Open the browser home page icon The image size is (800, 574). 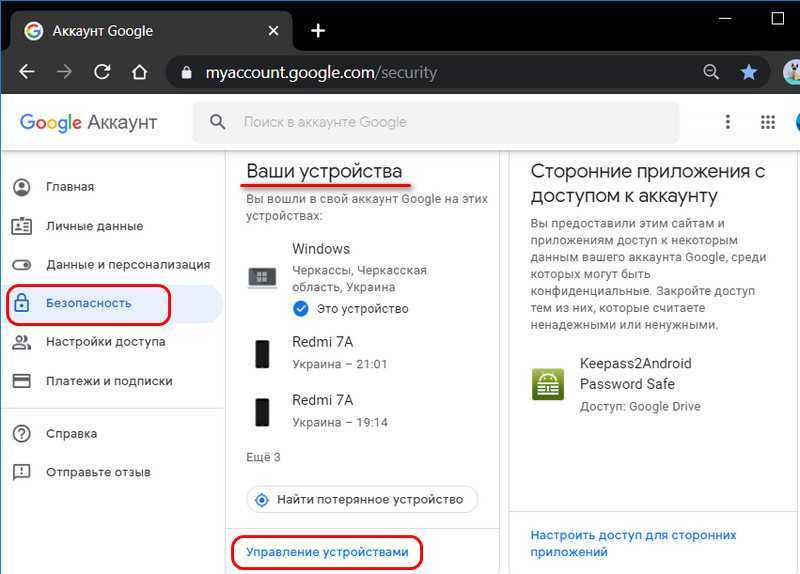coord(139,72)
